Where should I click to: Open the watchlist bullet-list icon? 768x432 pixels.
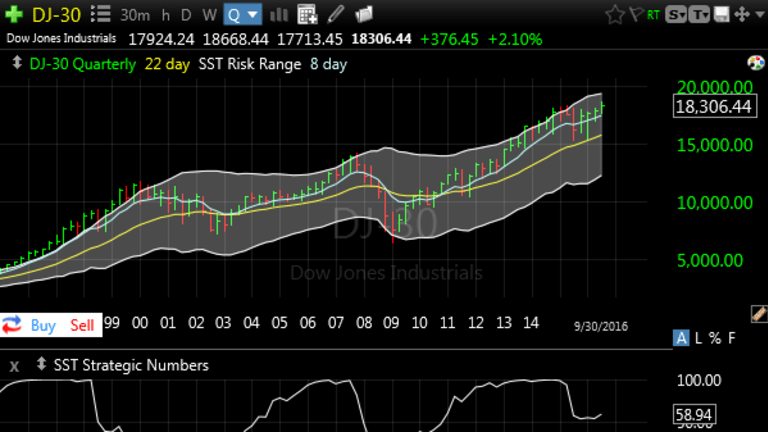pos(100,14)
